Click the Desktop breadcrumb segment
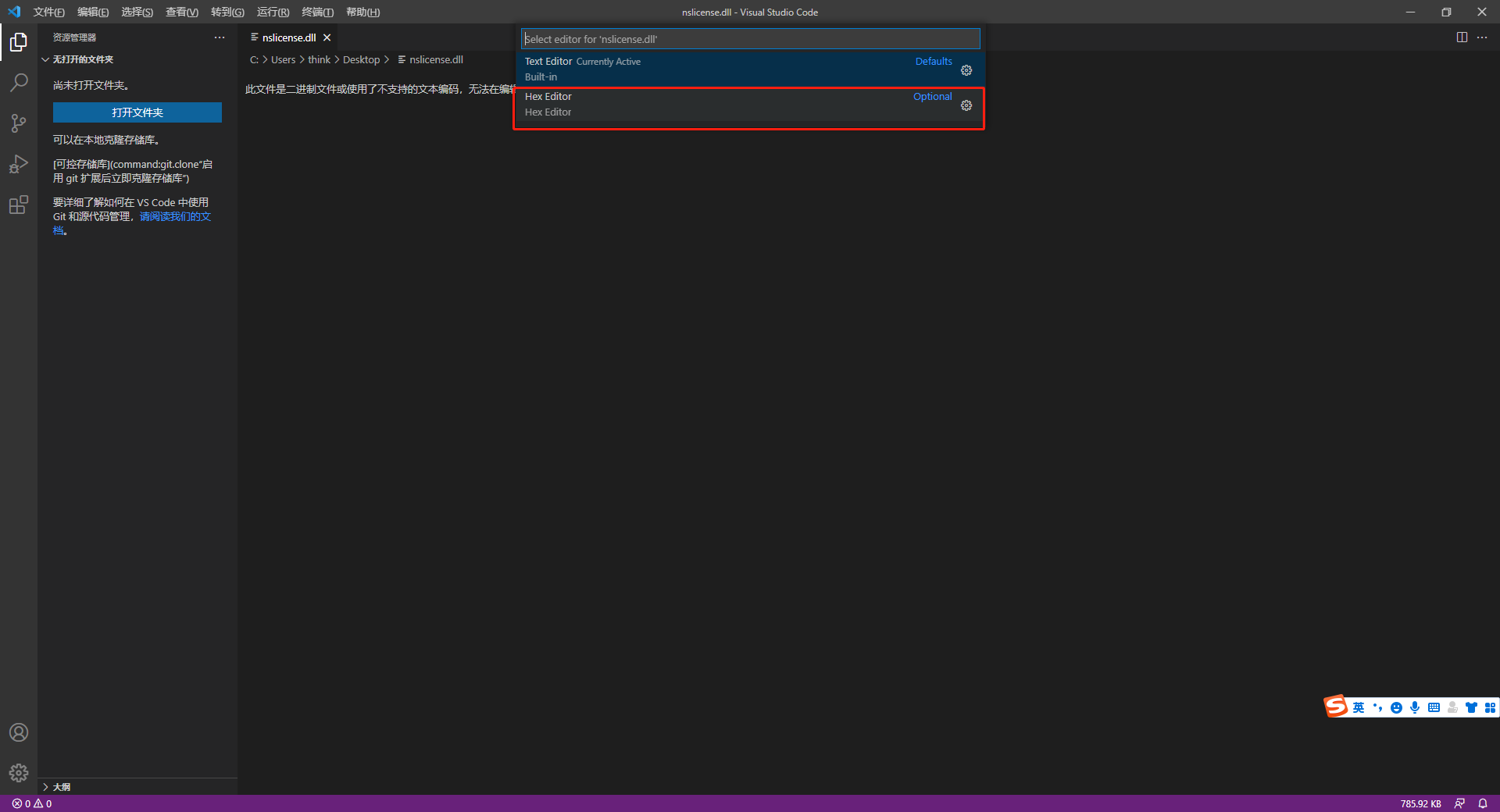 [x=361, y=60]
